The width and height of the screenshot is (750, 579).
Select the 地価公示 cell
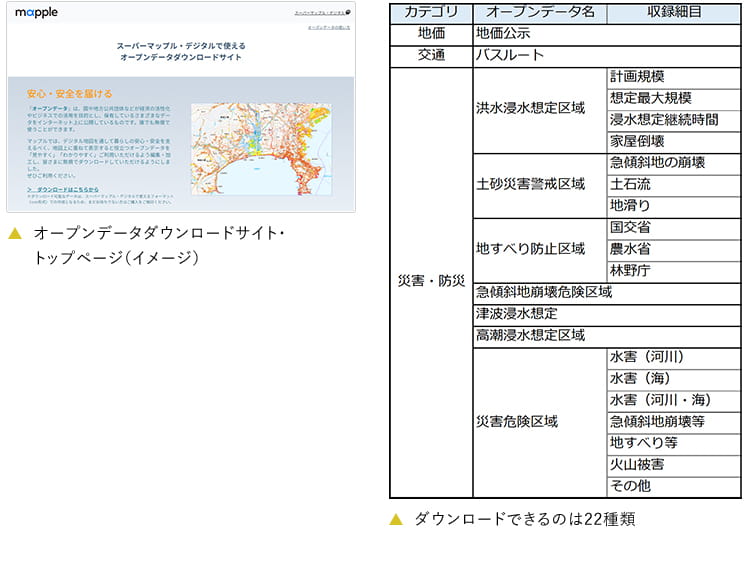(607, 34)
